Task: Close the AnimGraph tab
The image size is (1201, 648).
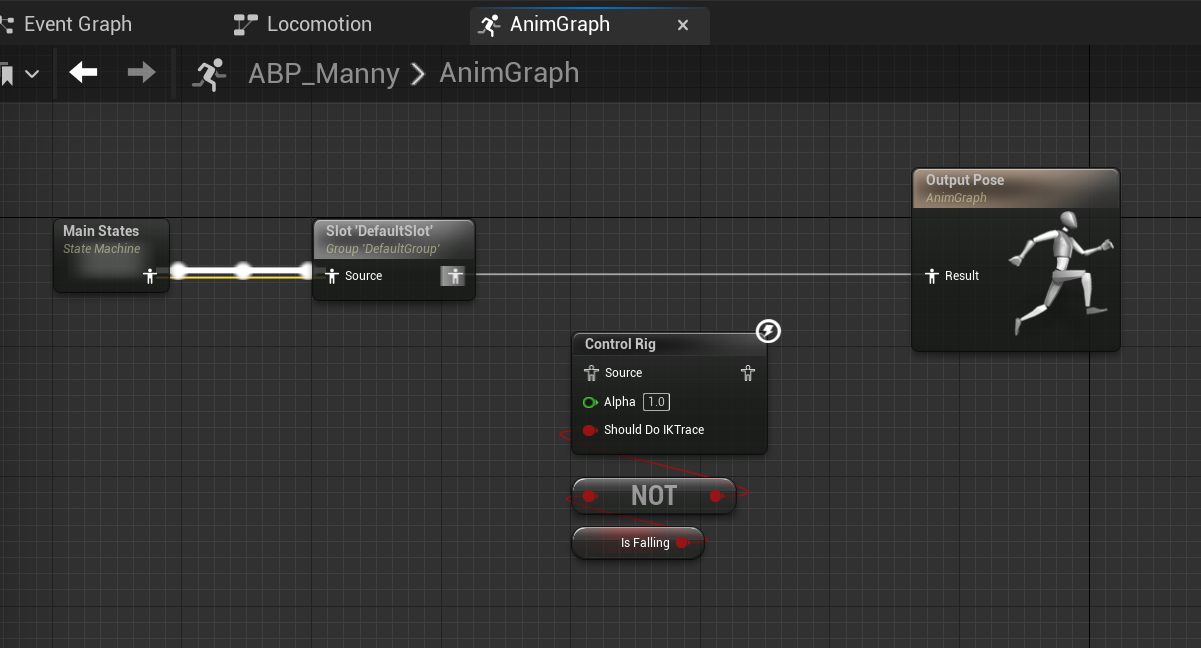Action: tap(683, 25)
